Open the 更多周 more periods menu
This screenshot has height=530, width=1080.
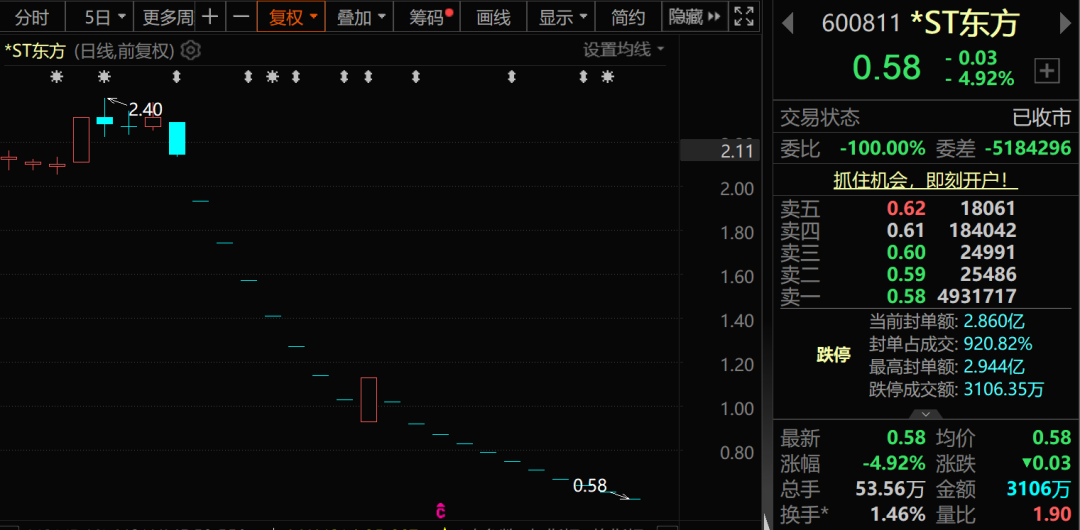(166, 17)
